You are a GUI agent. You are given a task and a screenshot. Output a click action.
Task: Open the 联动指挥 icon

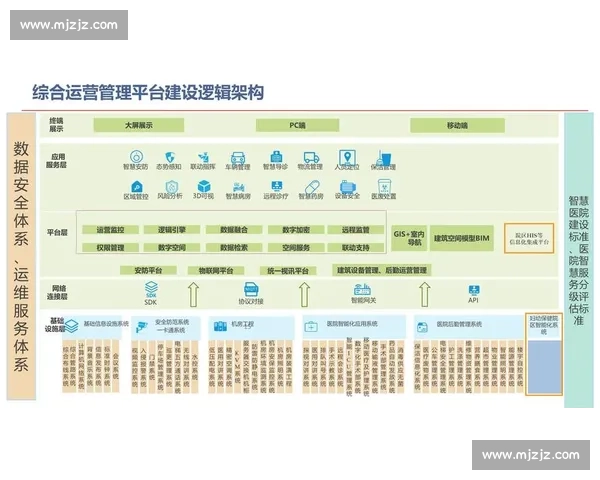(204, 157)
